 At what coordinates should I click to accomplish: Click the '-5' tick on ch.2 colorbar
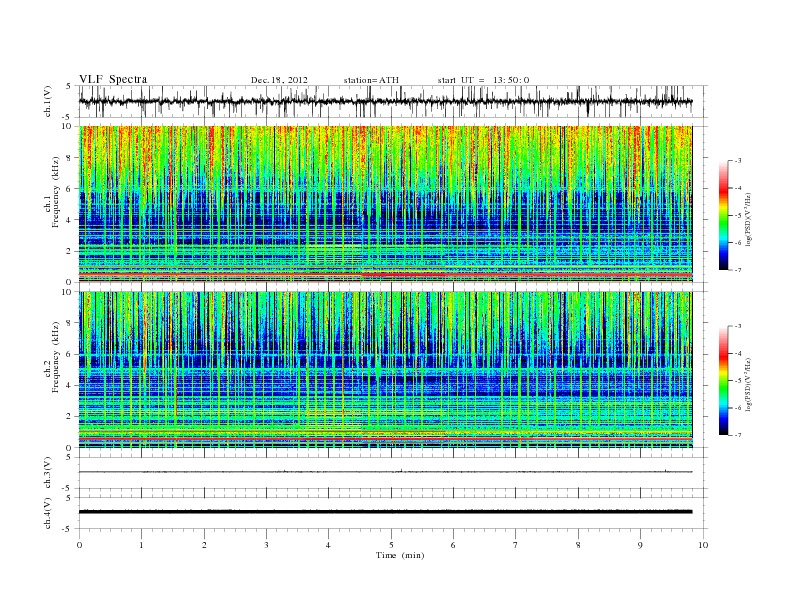(738, 381)
